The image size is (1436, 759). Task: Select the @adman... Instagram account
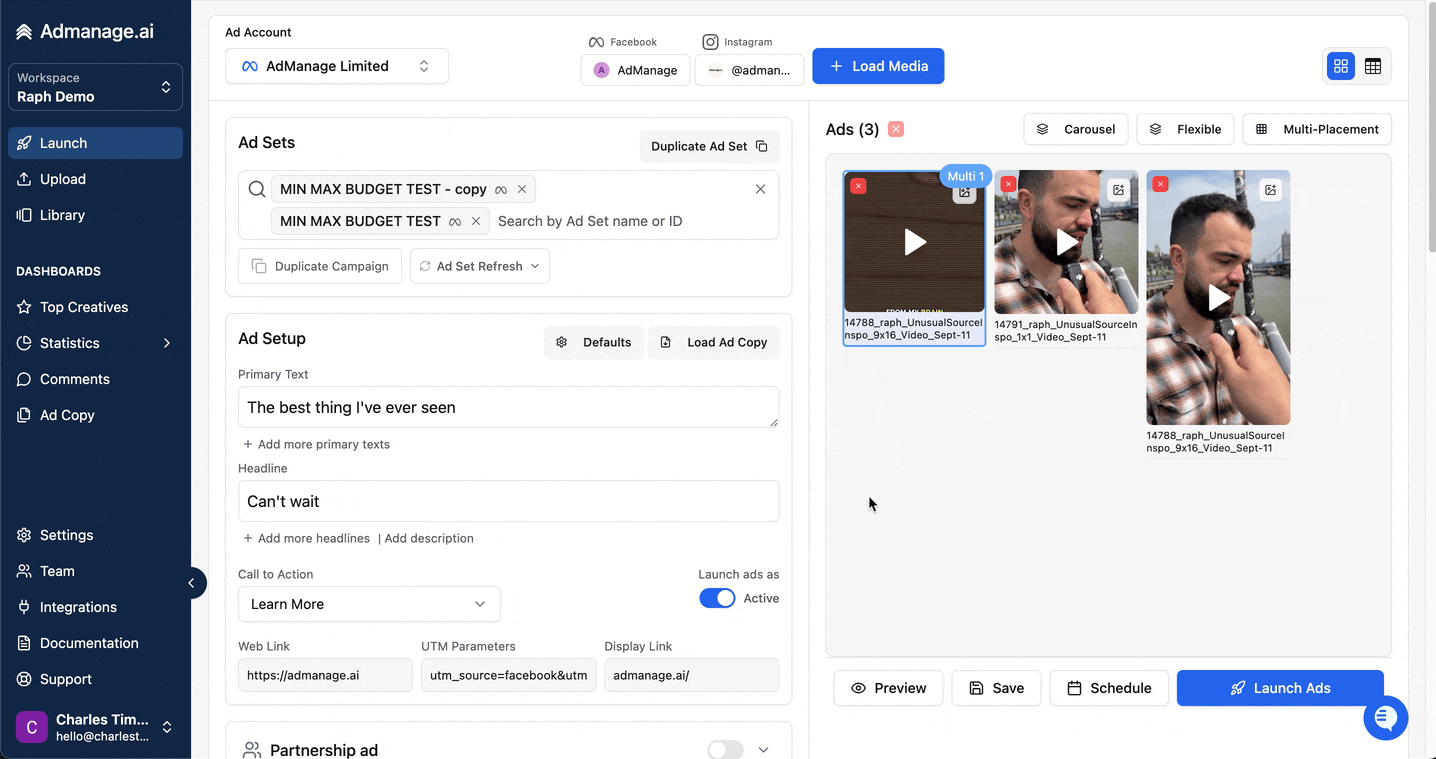click(749, 70)
